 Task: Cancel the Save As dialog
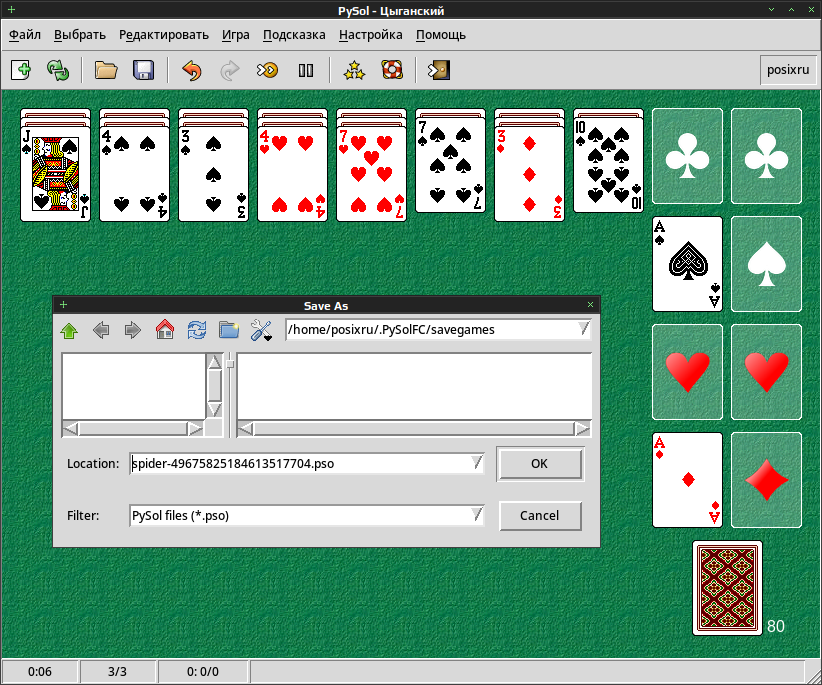point(540,516)
